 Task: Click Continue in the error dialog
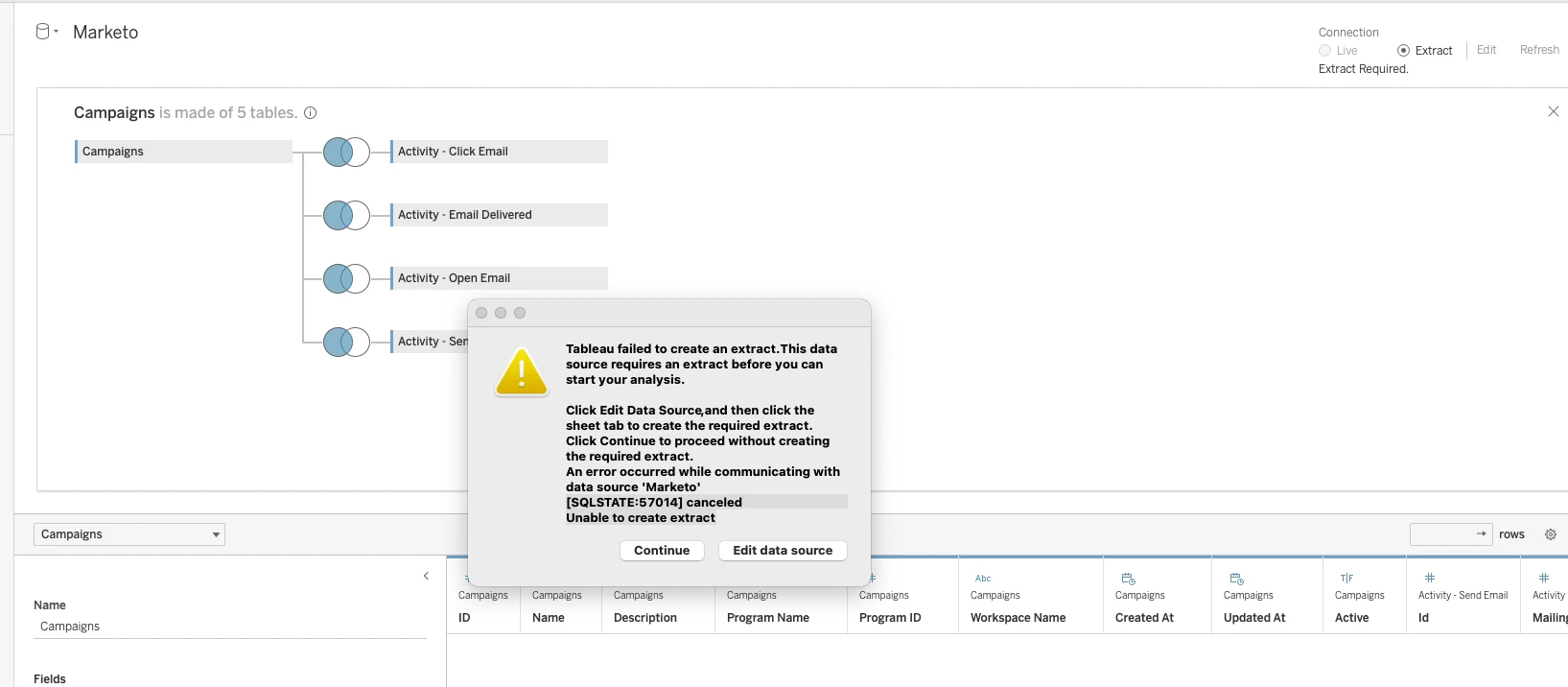click(662, 551)
